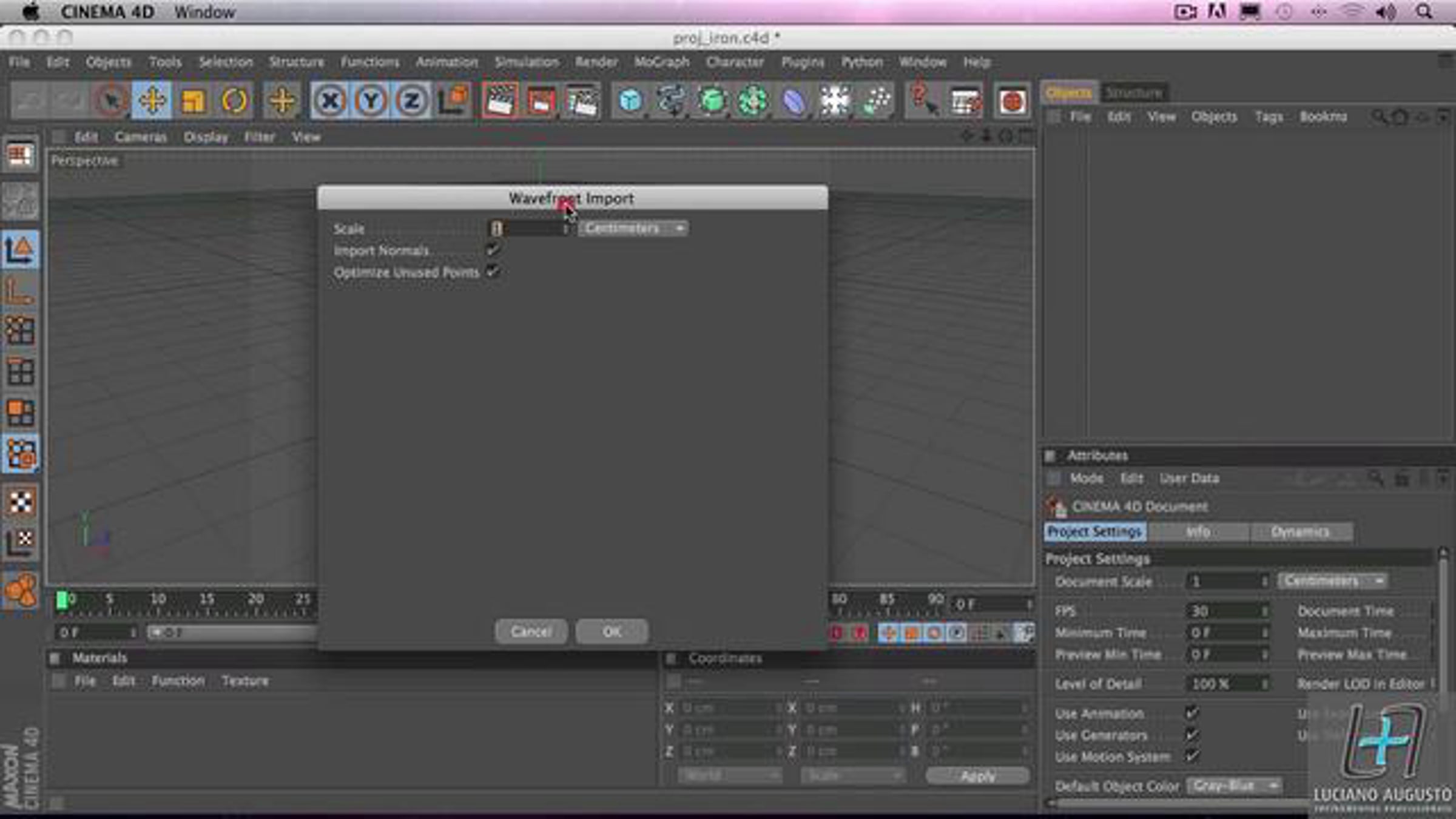Open the World coordinate mode dropdown
The width and height of the screenshot is (1456, 819).
pos(730,775)
